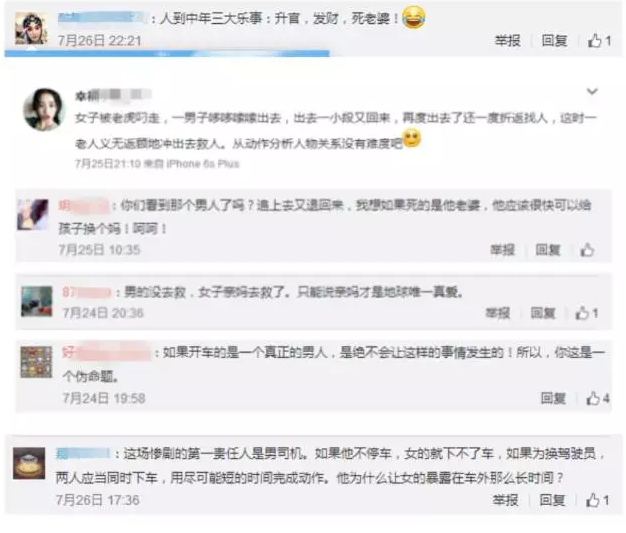Reply to the 7月25日 10:35 comment
Screen dimensions: 626x533
[548, 250]
